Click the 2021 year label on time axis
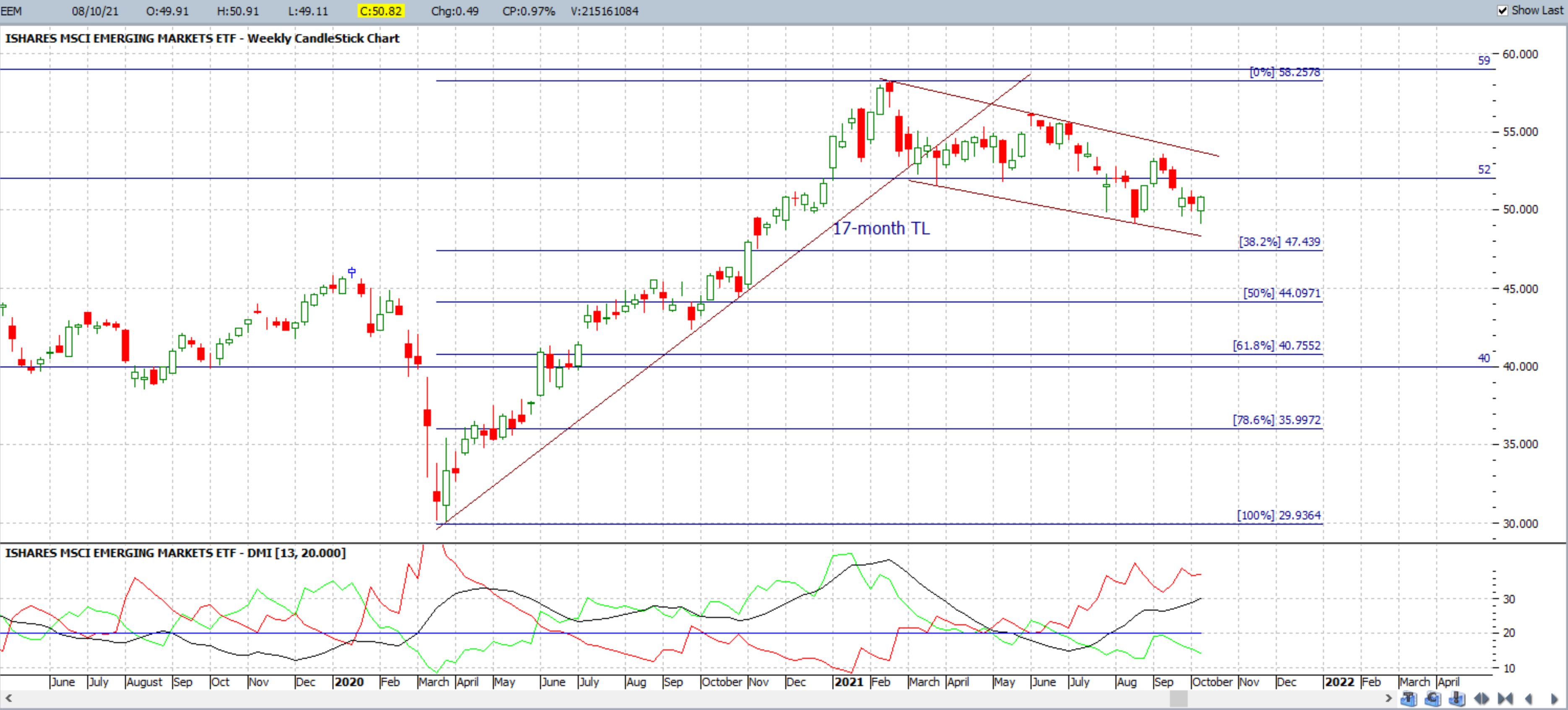This screenshot has width=1568, height=710. click(x=849, y=682)
